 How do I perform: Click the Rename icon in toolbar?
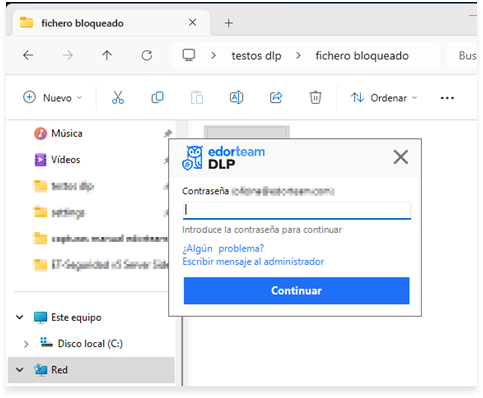pos(236,98)
